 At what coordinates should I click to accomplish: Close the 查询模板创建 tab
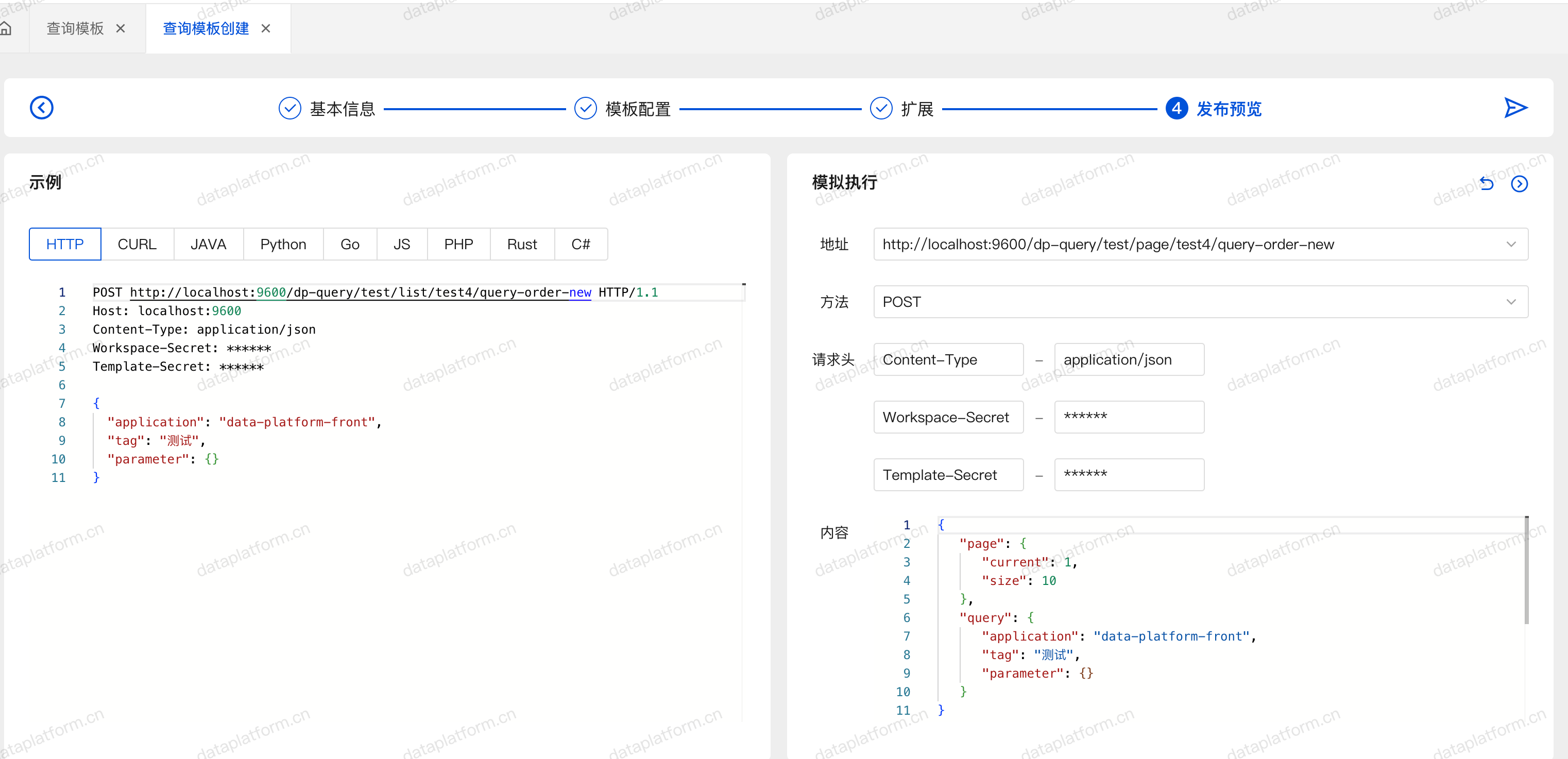click(266, 28)
